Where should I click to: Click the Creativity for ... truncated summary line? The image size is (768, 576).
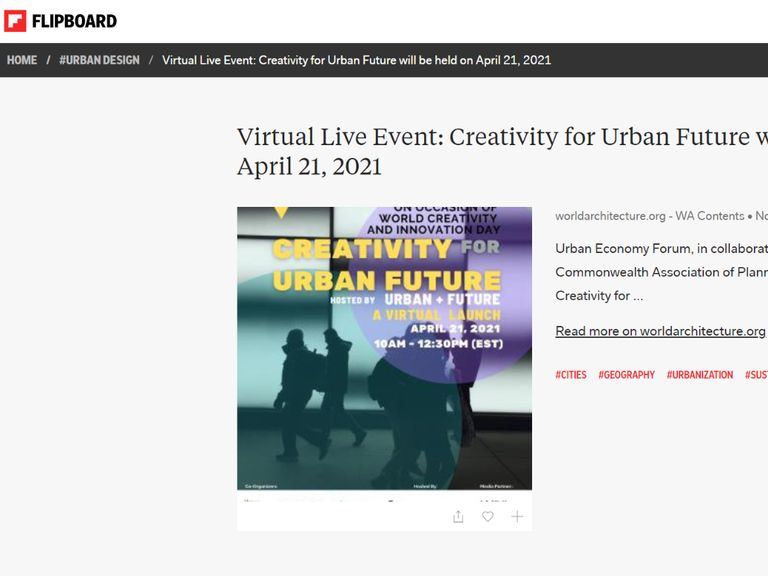(599, 296)
